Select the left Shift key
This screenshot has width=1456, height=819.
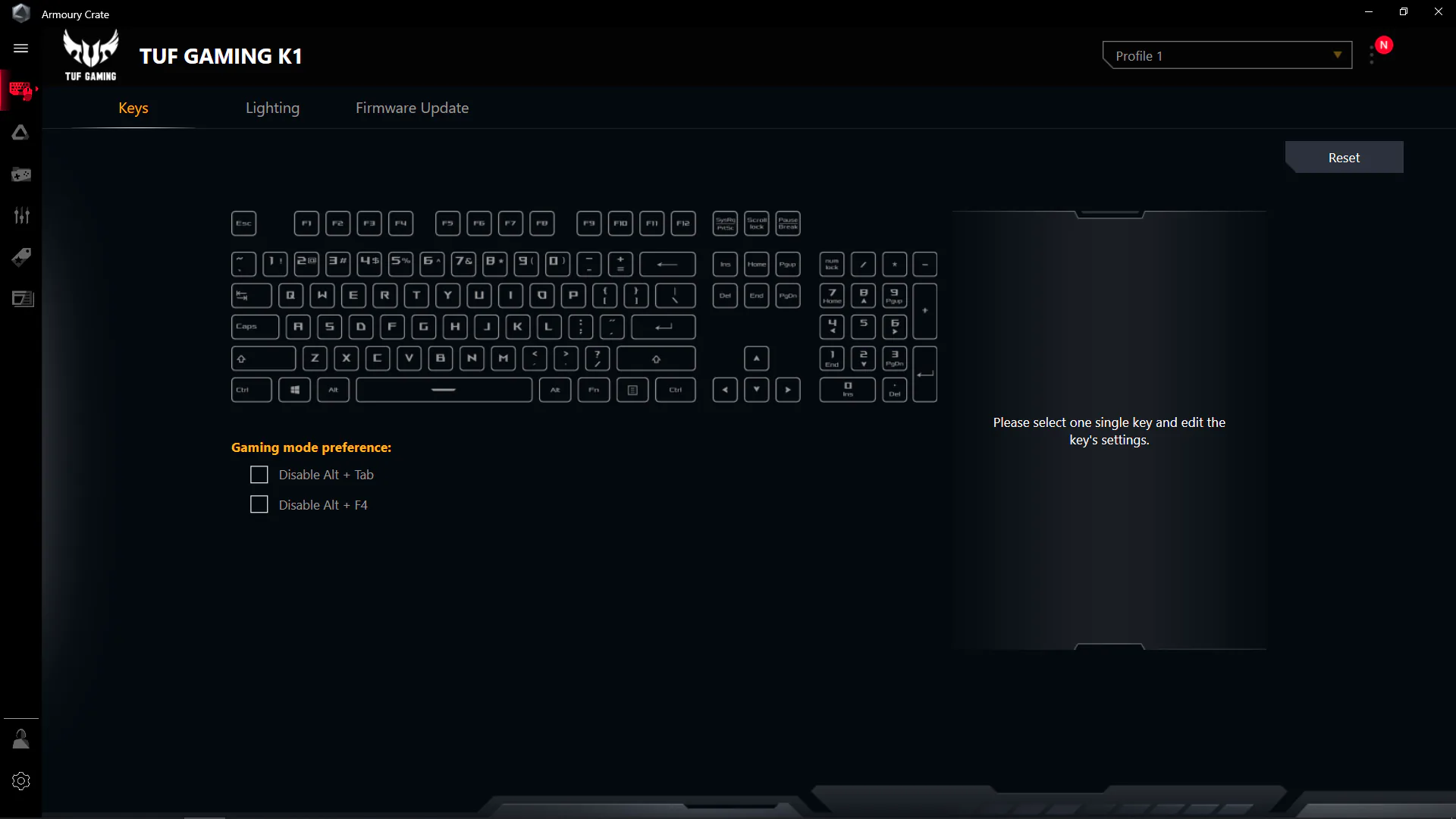[263, 359]
